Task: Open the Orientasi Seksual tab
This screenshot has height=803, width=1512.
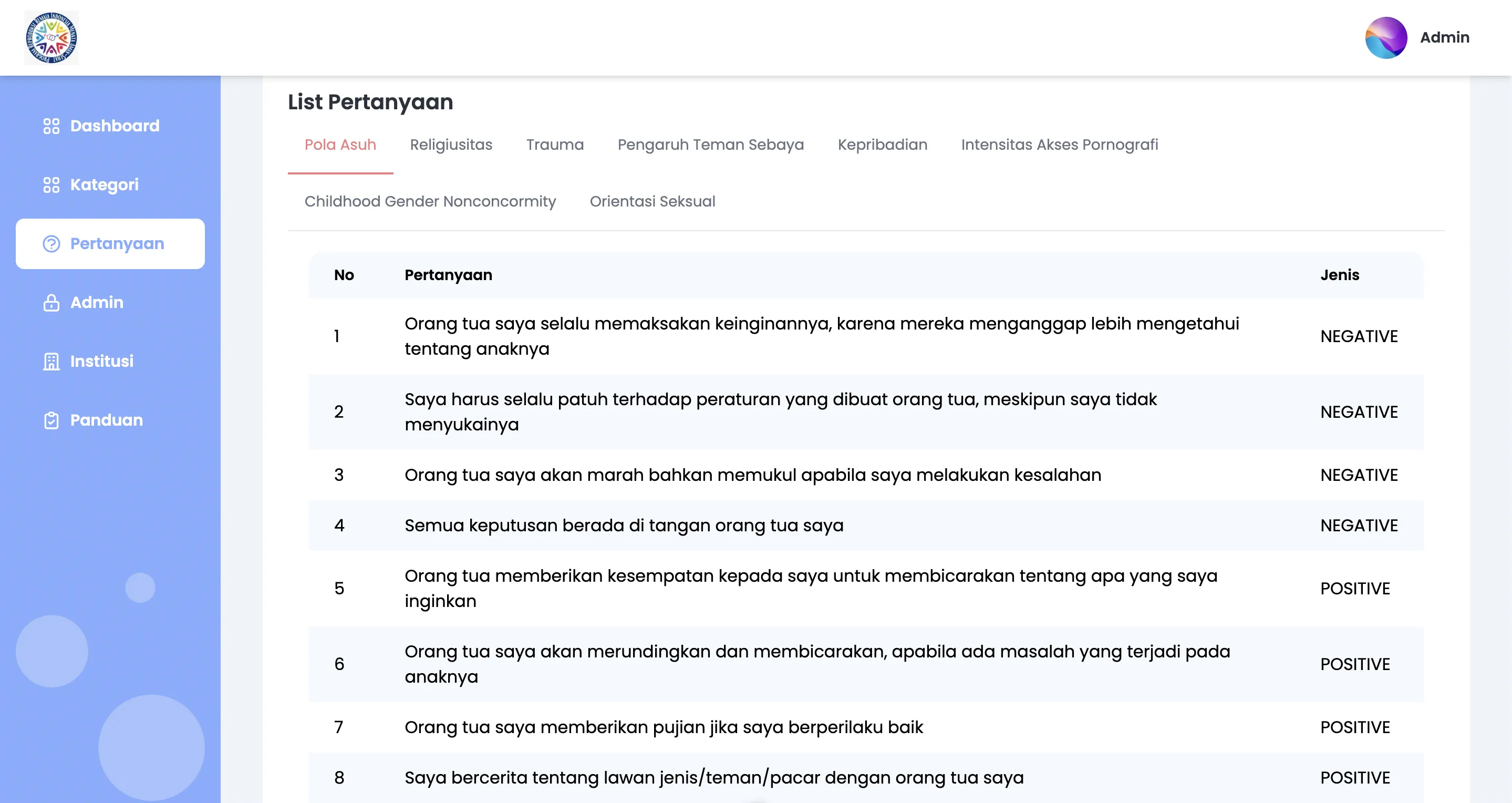Action: point(652,201)
